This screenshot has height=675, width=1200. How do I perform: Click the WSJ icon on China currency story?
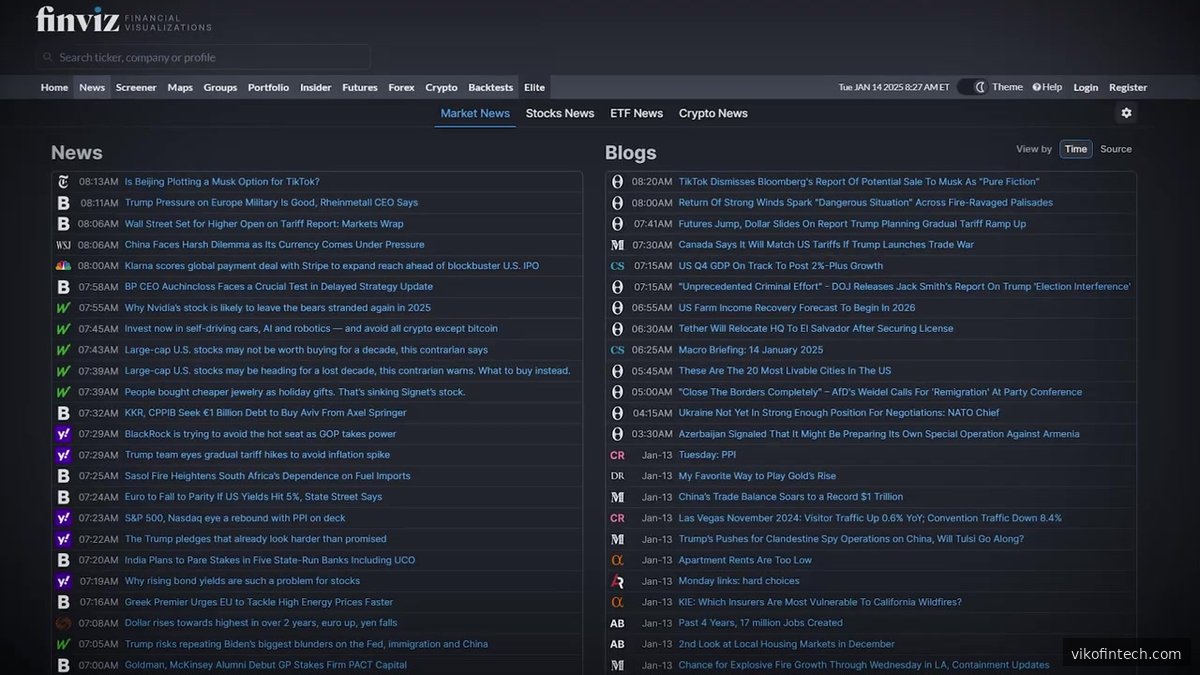[62, 244]
